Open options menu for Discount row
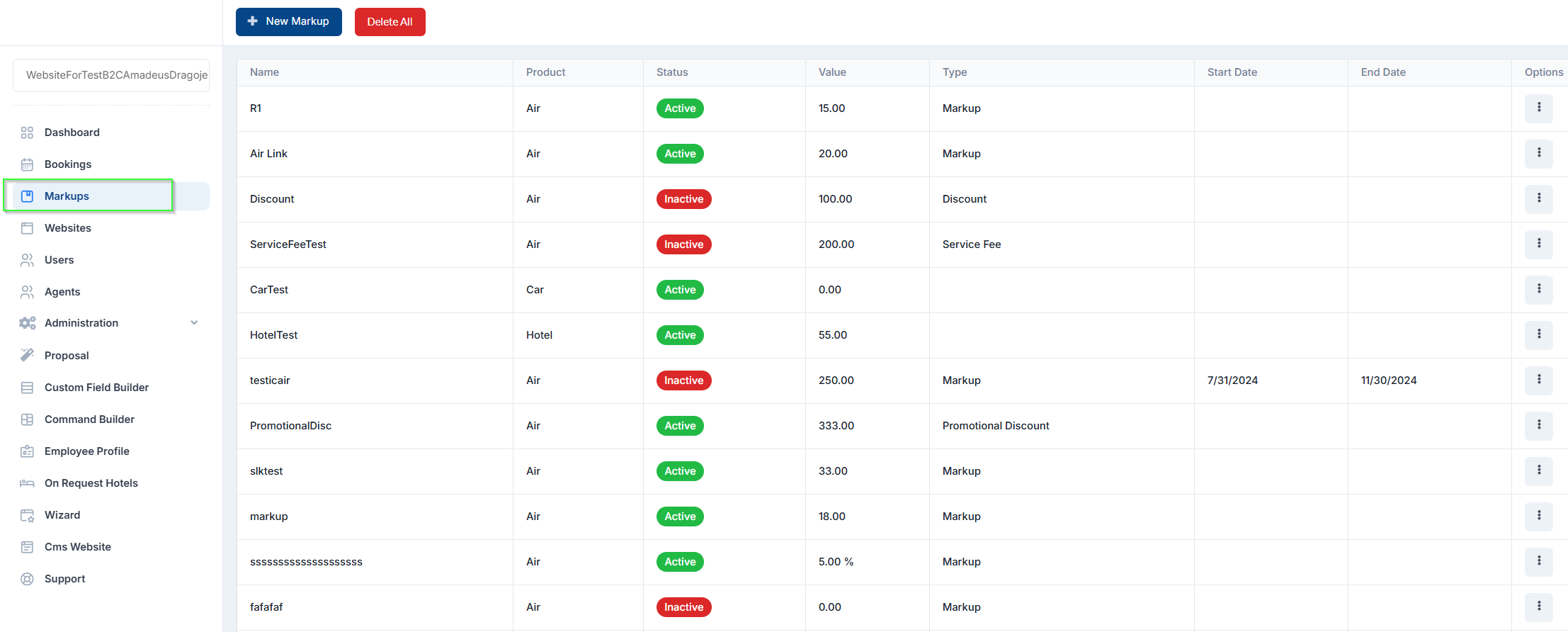1568x632 pixels. (1538, 199)
